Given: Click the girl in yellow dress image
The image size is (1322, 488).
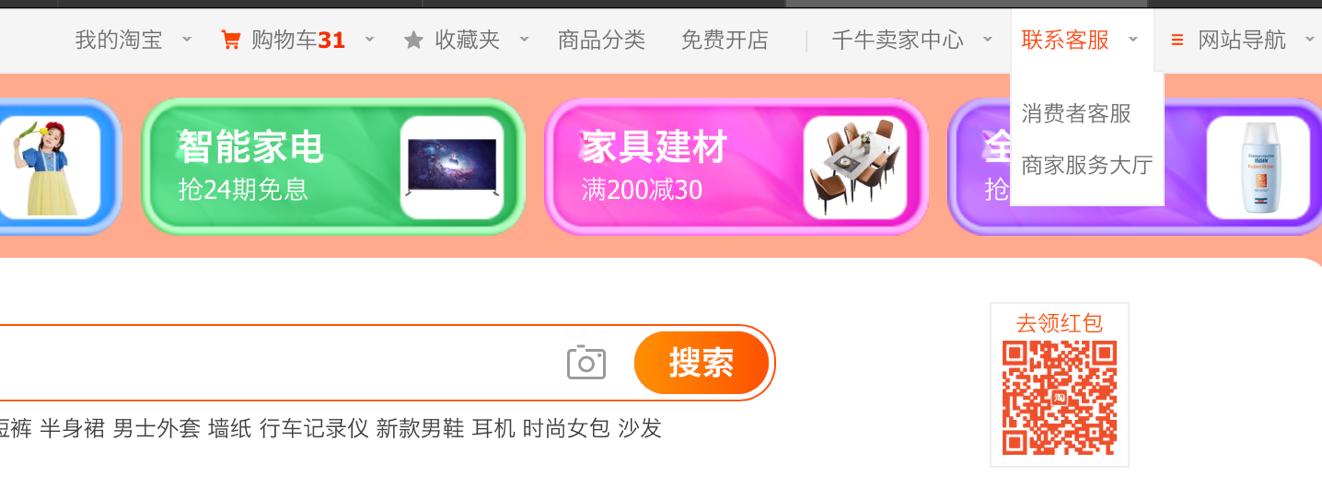Looking at the screenshot, I should [x=50, y=167].
